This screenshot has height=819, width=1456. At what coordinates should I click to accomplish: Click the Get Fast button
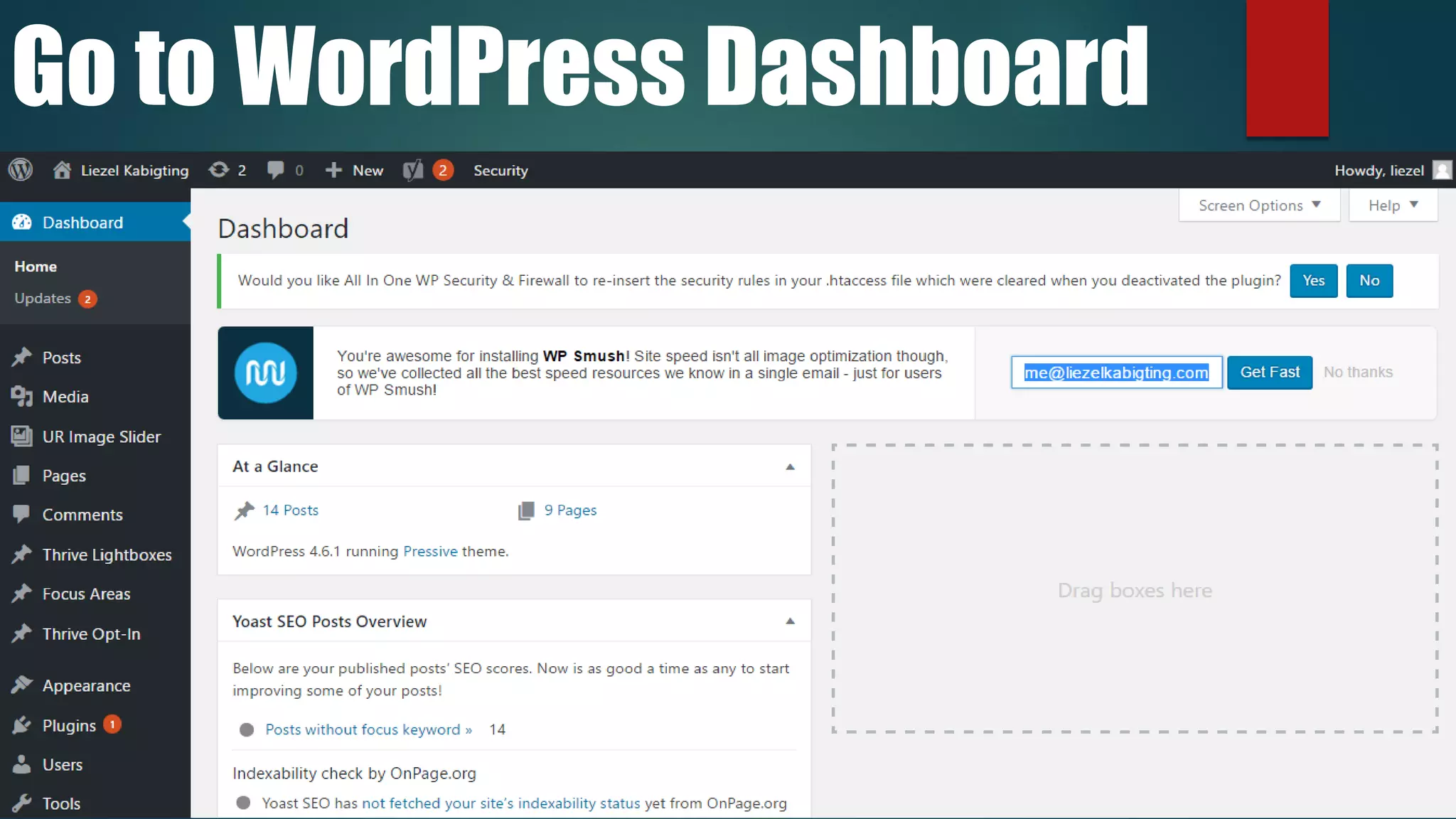tap(1269, 373)
